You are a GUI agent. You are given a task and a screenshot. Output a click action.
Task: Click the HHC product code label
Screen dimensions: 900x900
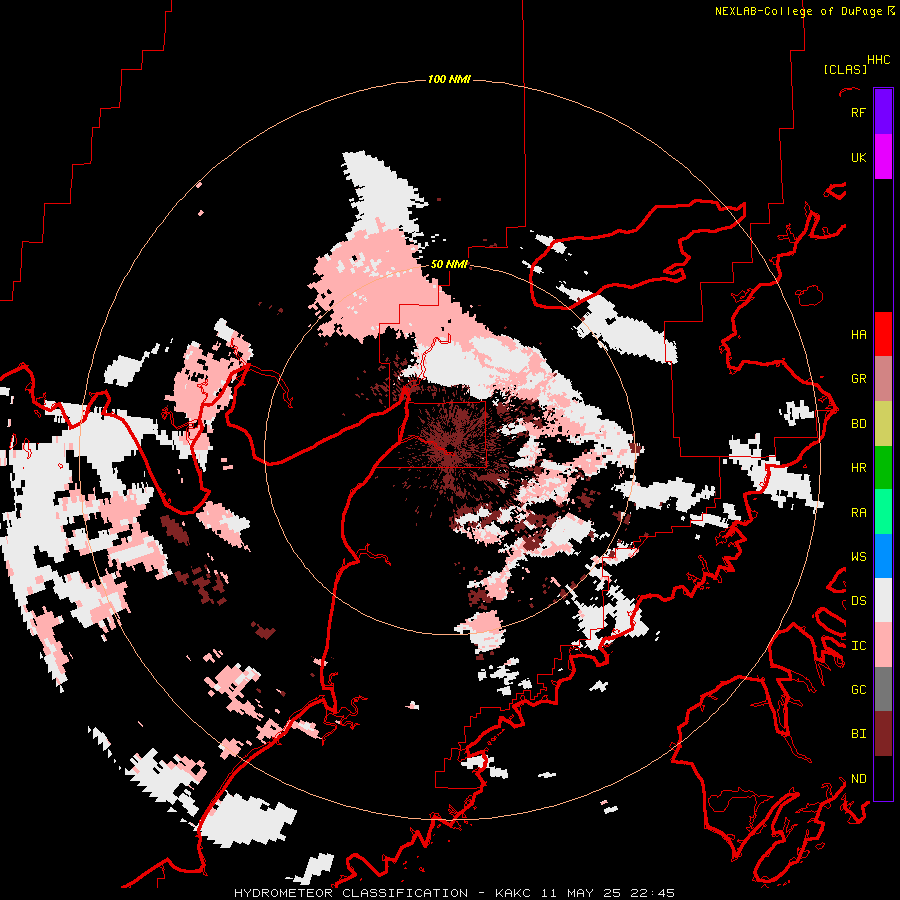point(878,60)
